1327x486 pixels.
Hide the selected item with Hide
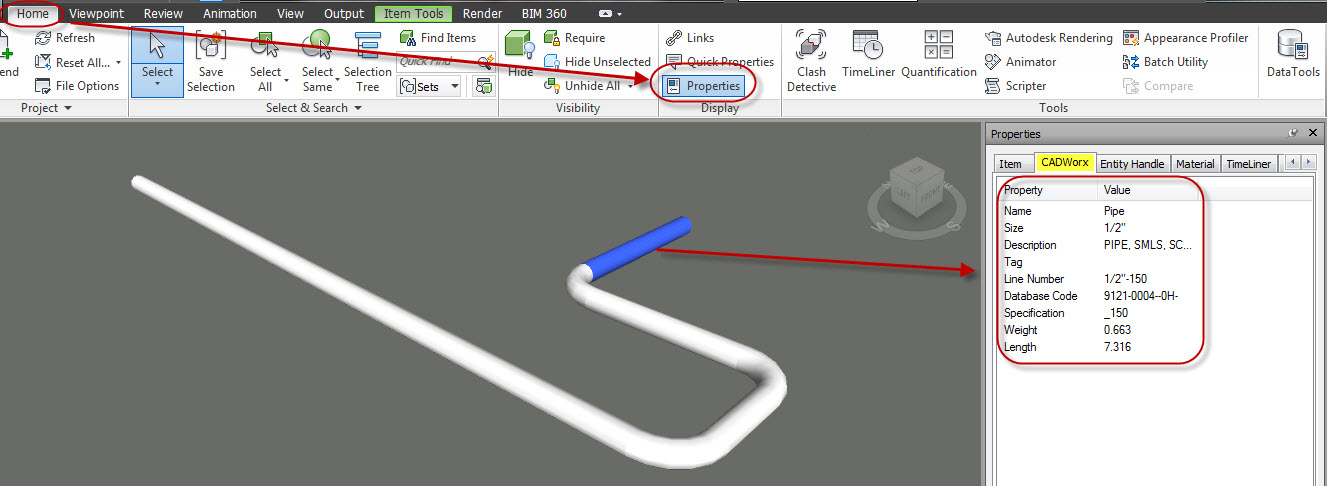(x=520, y=59)
